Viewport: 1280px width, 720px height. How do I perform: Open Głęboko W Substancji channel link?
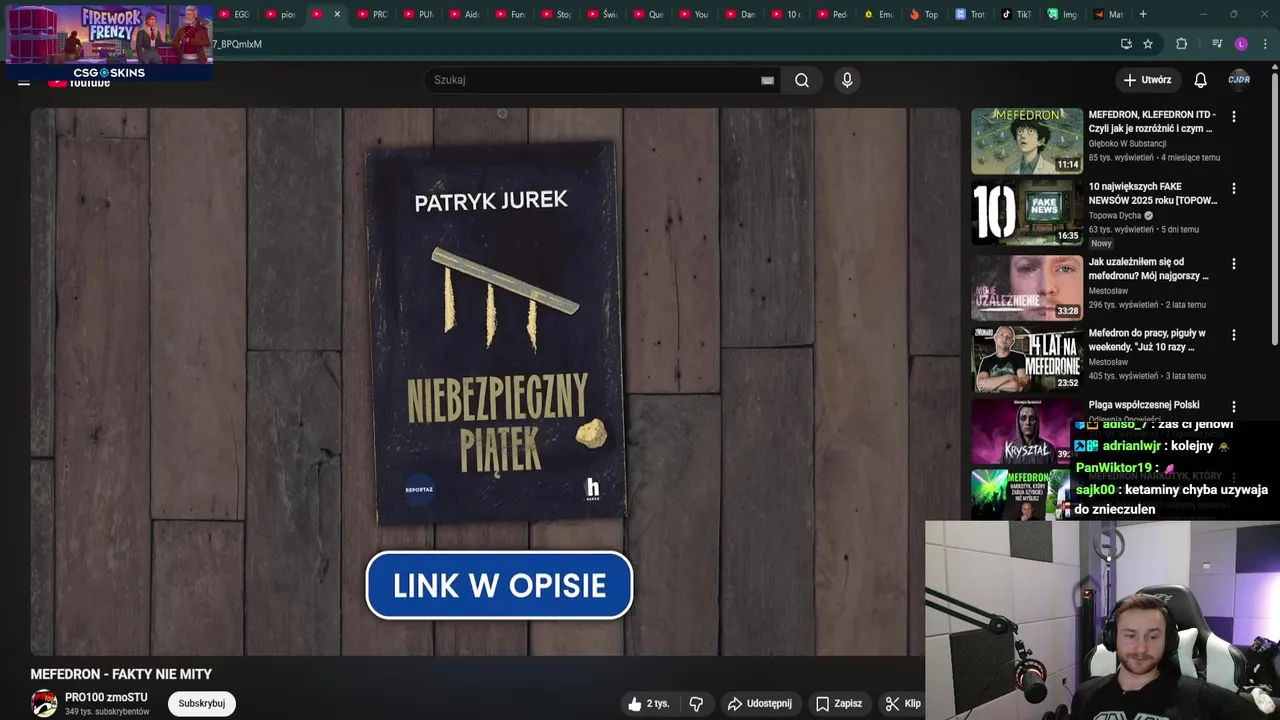[1127, 144]
